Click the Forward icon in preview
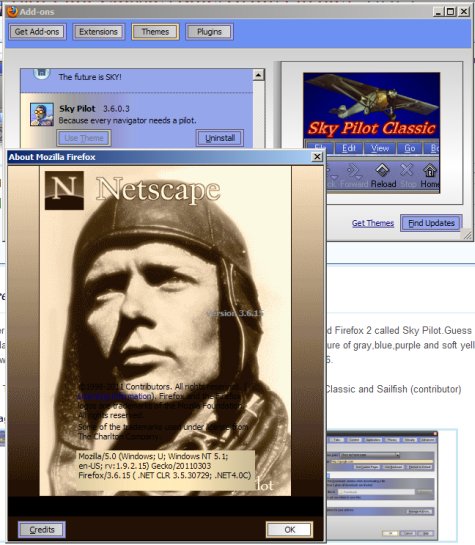 click(x=354, y=176)
